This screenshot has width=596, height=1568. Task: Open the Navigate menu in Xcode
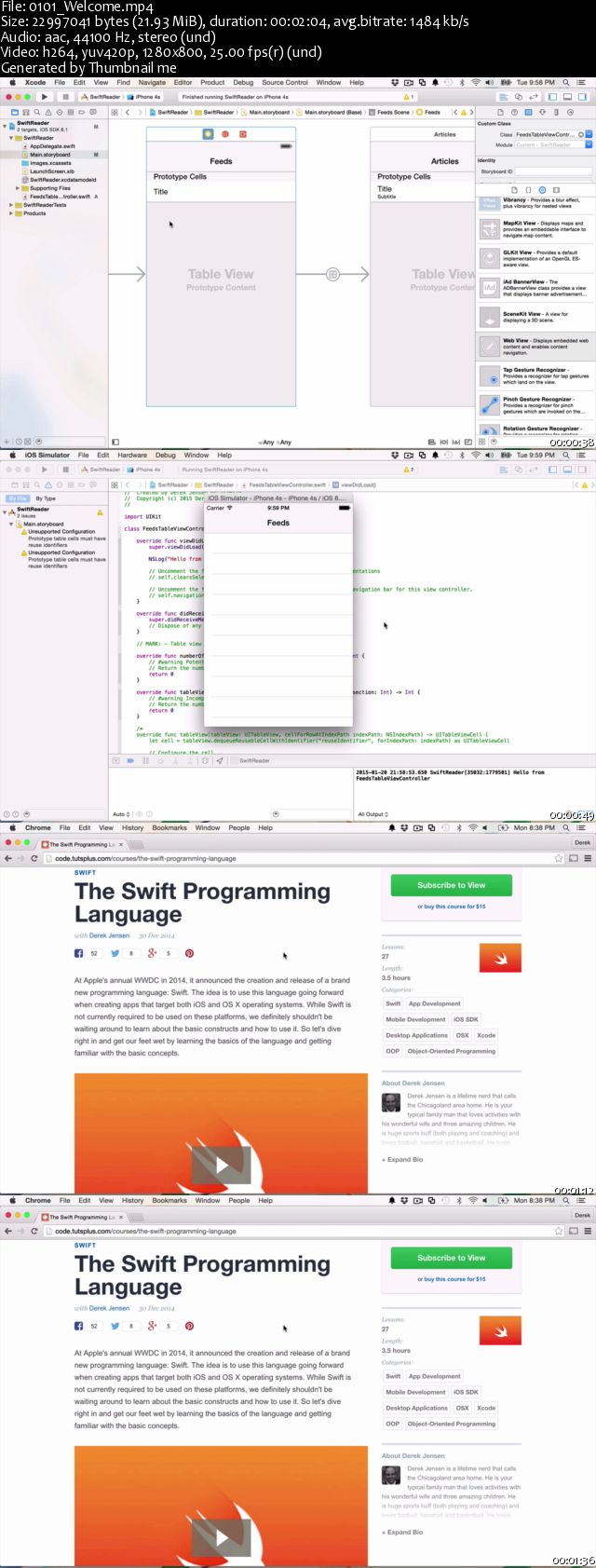tap(152, 83)
